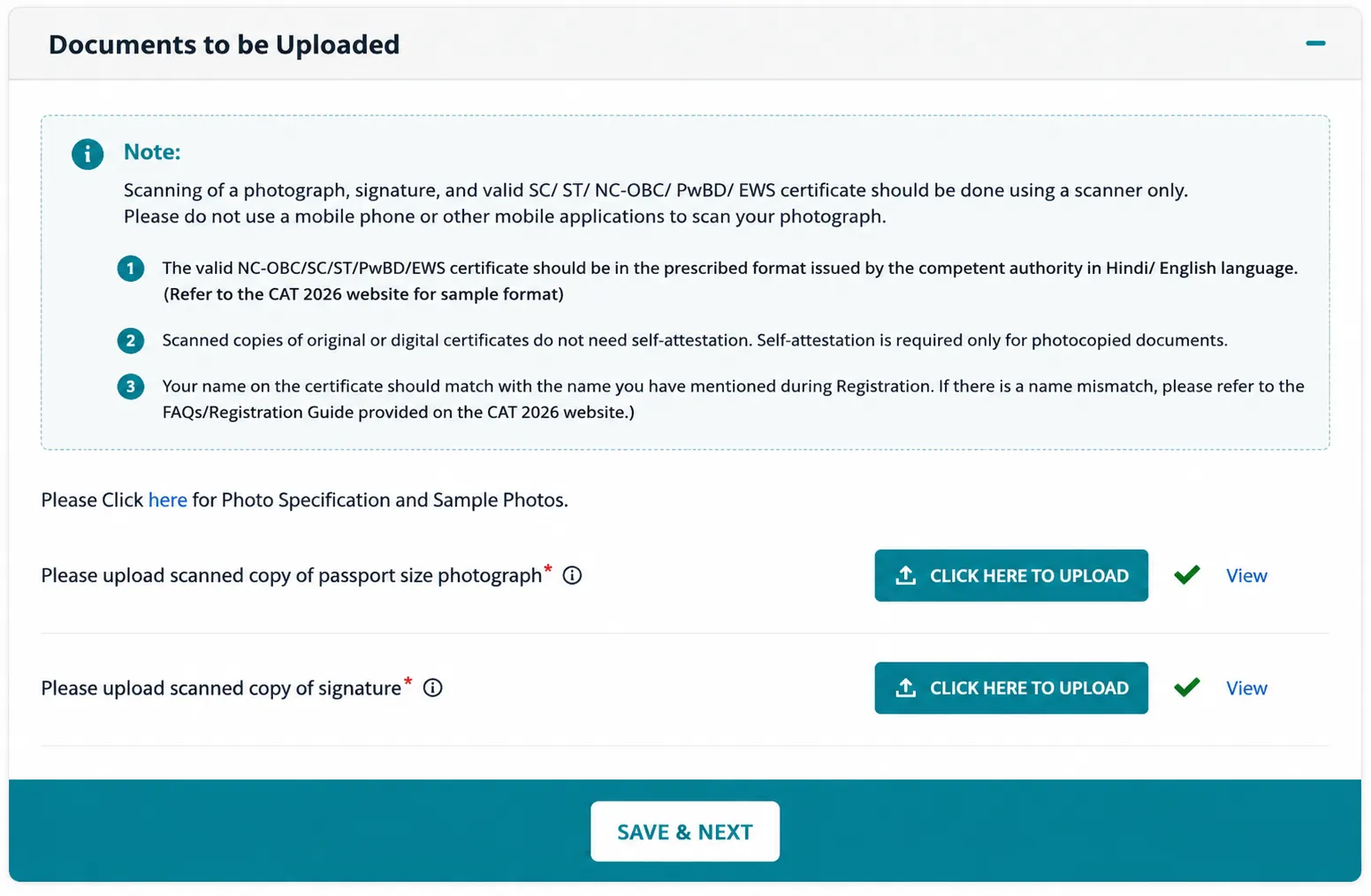
Task: Click the numbered badge 1 in notes
Action: (x=131, y=269)
